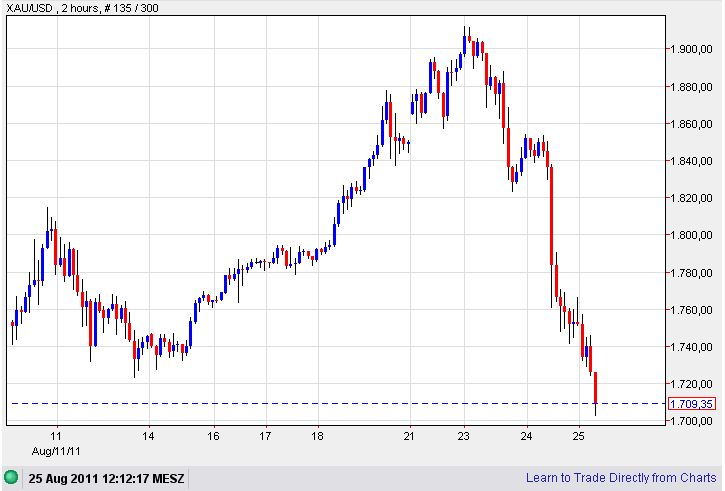Click the 1.900,00 price axis label
Viewport: 725px width, 491px height.
click(692, 49)
